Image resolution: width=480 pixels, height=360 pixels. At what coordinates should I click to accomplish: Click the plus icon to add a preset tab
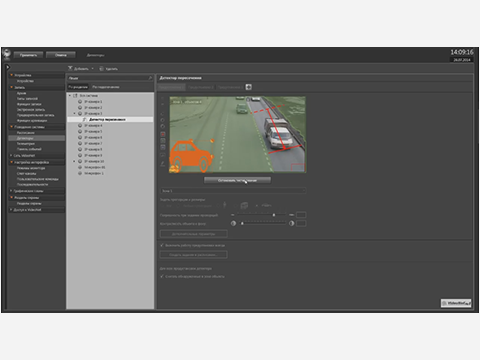click(248, 87)
